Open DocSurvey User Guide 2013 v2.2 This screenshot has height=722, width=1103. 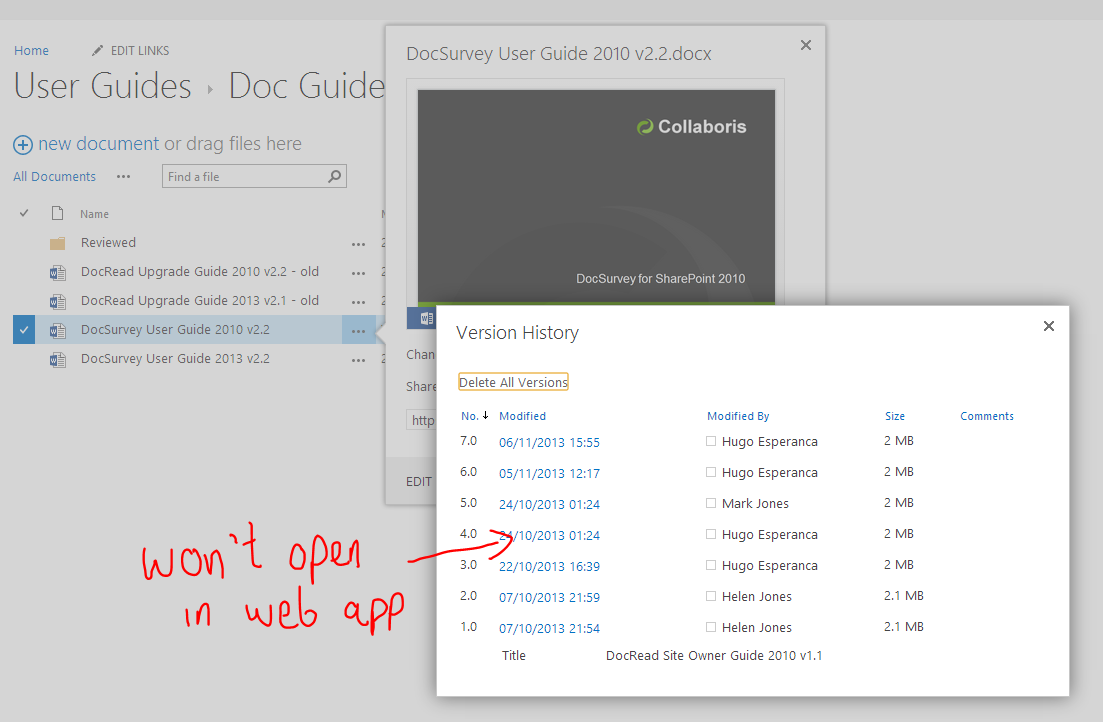175,358
